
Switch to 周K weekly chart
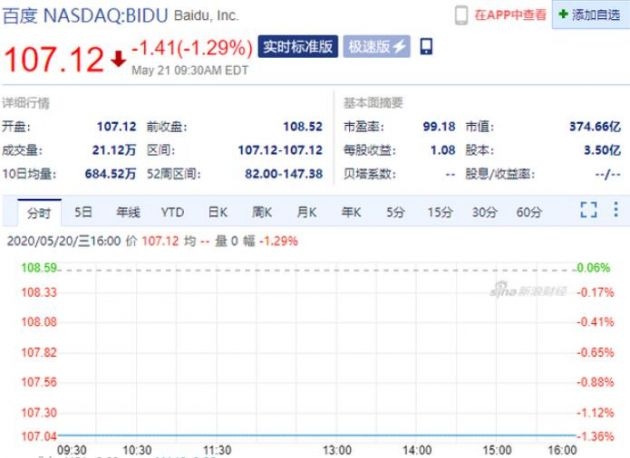click(x=262, y=212)
